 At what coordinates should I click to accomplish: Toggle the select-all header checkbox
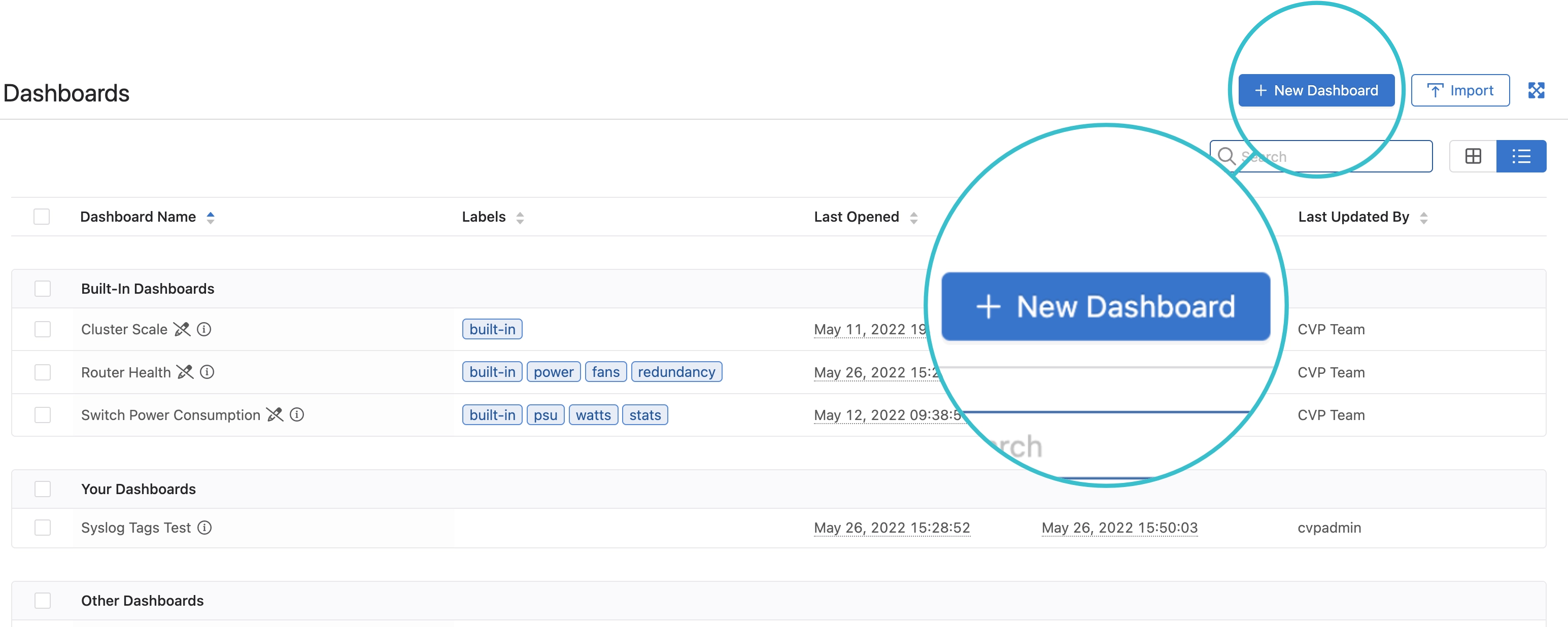coord(42,217)
